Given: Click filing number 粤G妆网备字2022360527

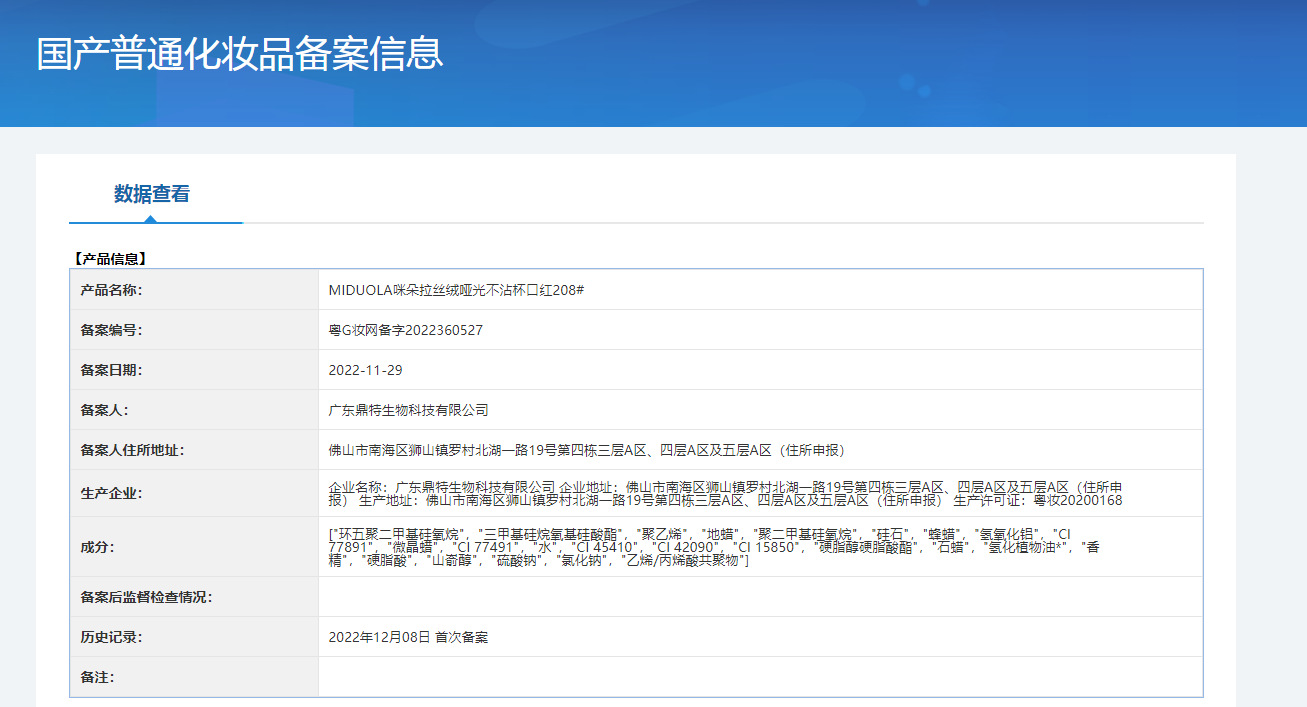Looking at the screenshot, I should [x=405, y=330].
